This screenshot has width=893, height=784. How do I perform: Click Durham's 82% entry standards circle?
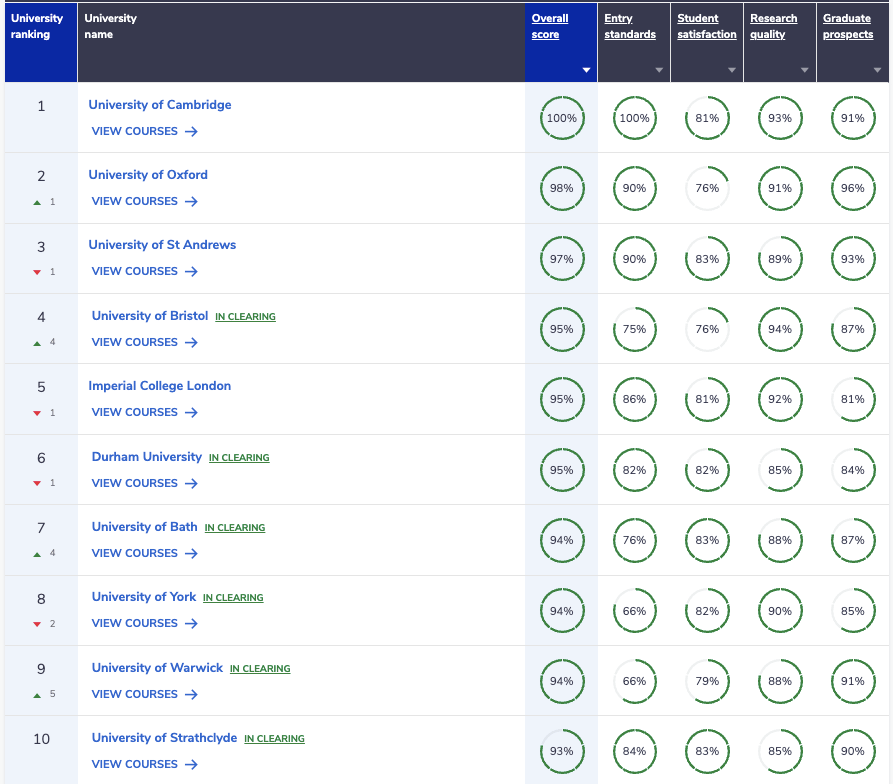pos(634,470)
